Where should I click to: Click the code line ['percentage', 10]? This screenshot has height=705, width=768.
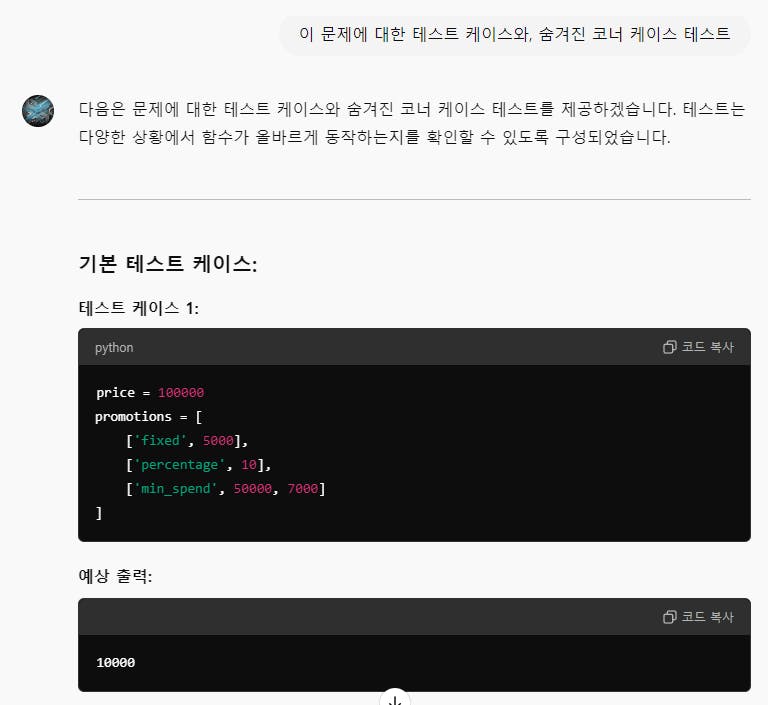coord(198,464)
